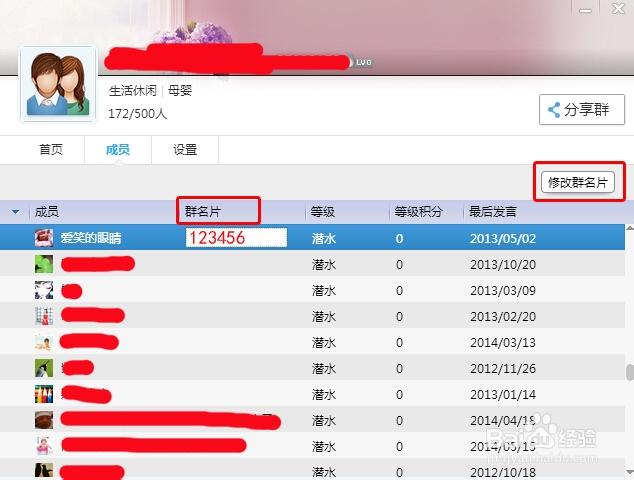Sort by 最后发言 column header
The width and height of the screenshot is (634, 480).
(x=492, y=211)
